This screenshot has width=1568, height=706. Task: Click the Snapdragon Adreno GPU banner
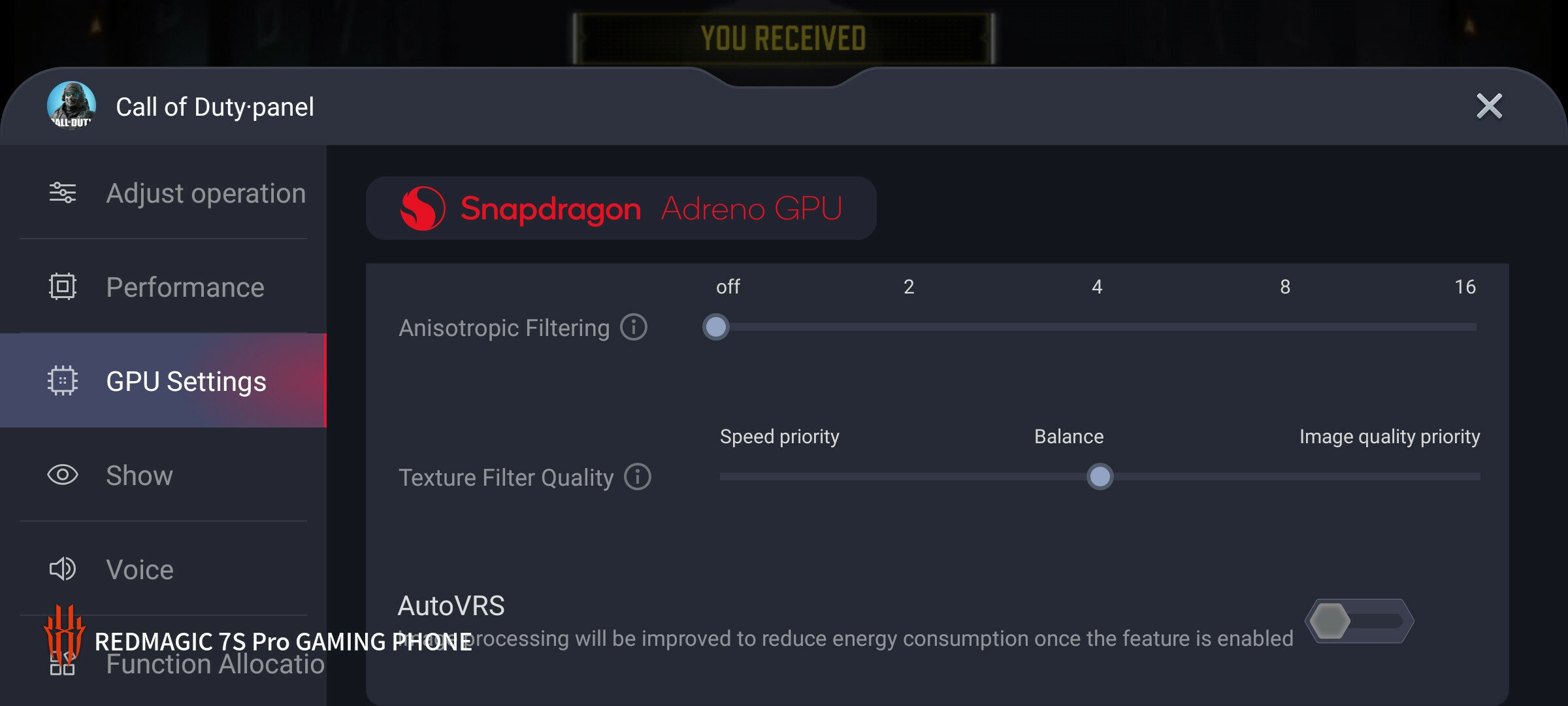point(621,209)
